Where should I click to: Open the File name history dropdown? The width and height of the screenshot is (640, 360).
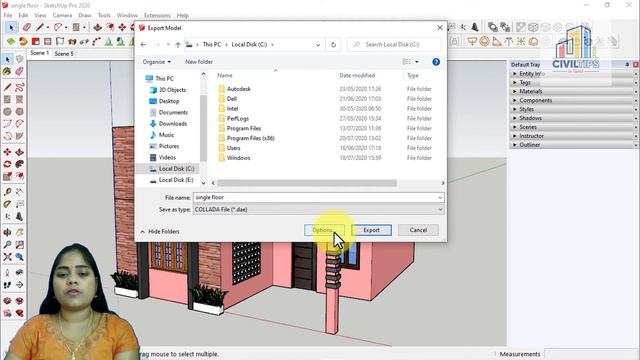[440, 198]
